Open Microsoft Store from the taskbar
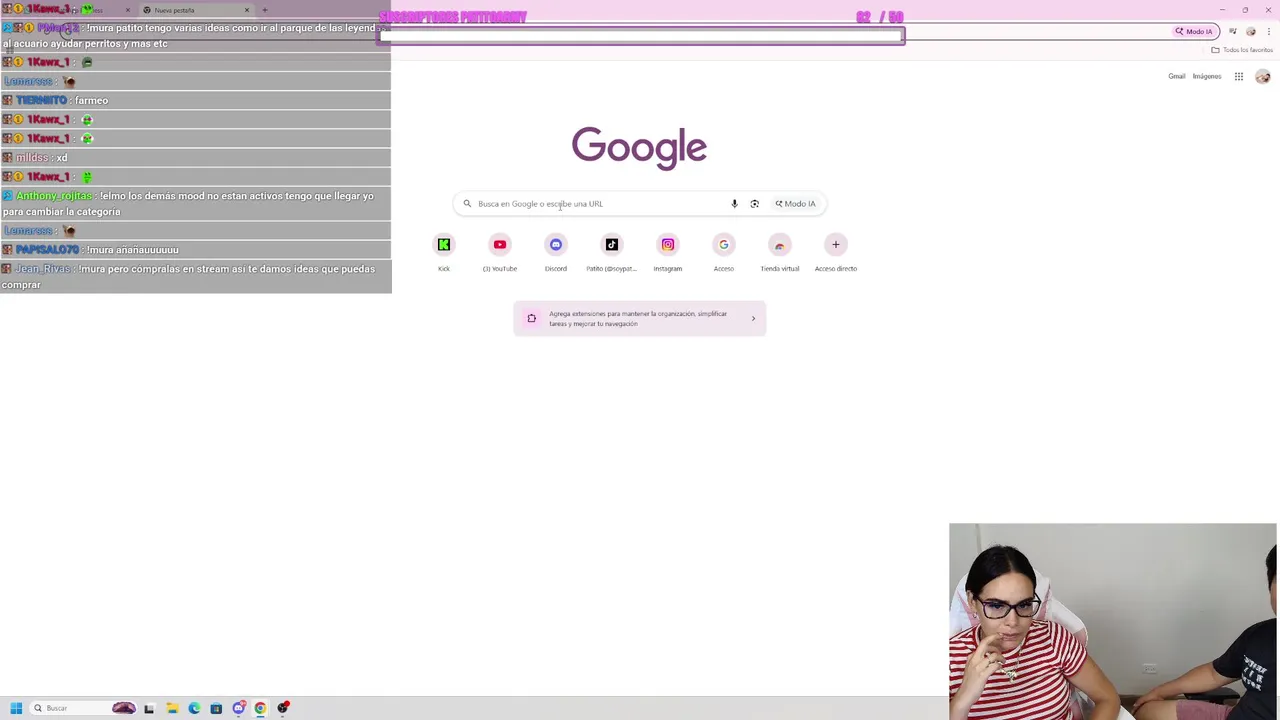 coord(216,708)
